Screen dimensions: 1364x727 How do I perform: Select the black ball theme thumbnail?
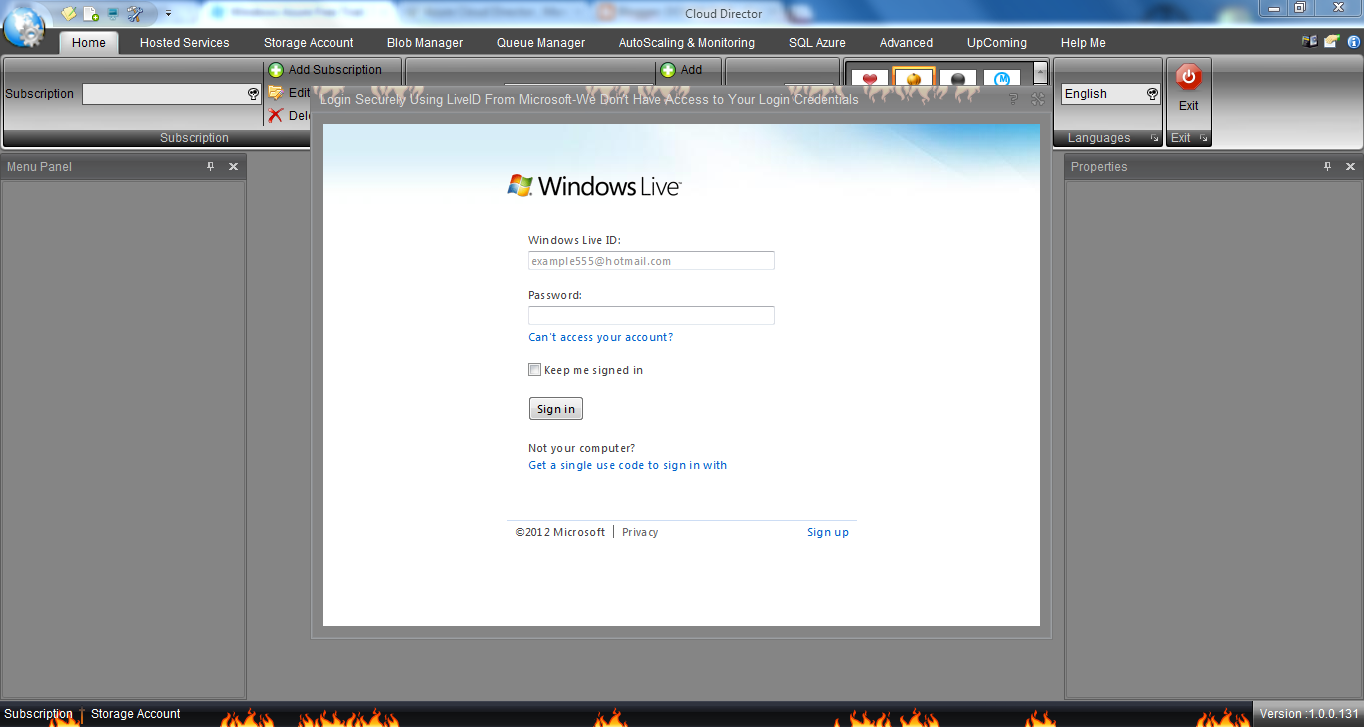958,79
